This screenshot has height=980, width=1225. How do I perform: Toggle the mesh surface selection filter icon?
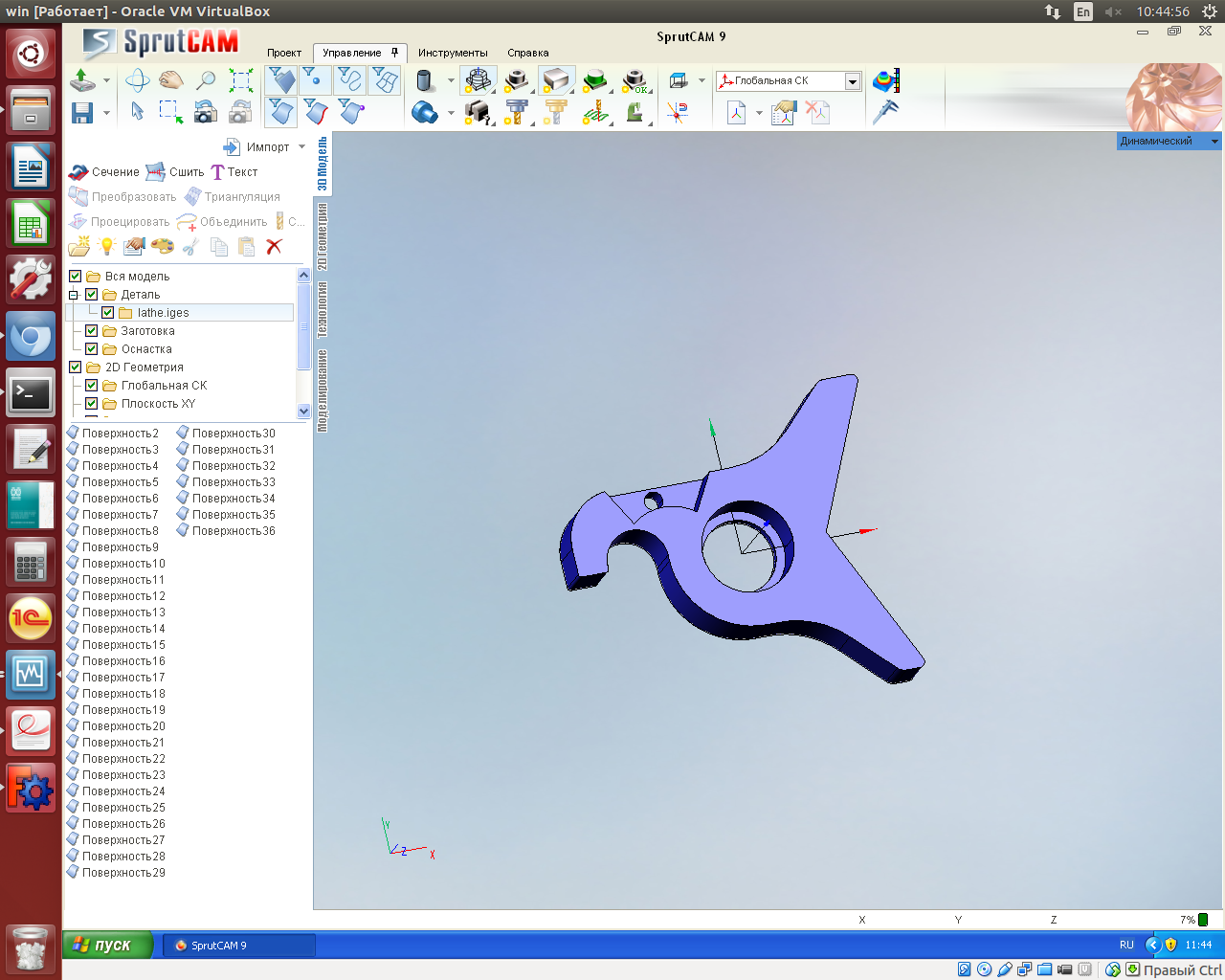385,80
